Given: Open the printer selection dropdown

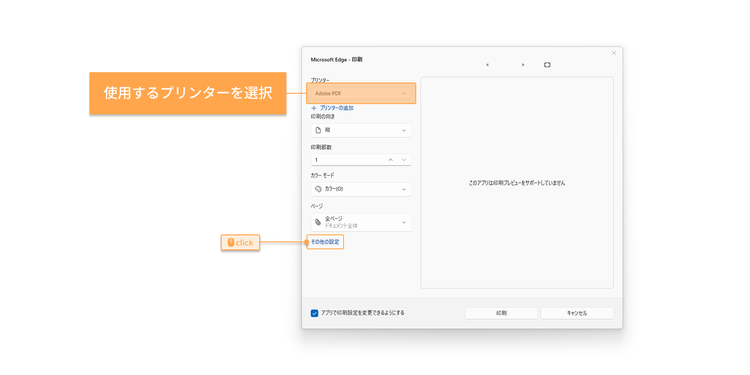Looking at the screenshot, I should click(361, 93).
